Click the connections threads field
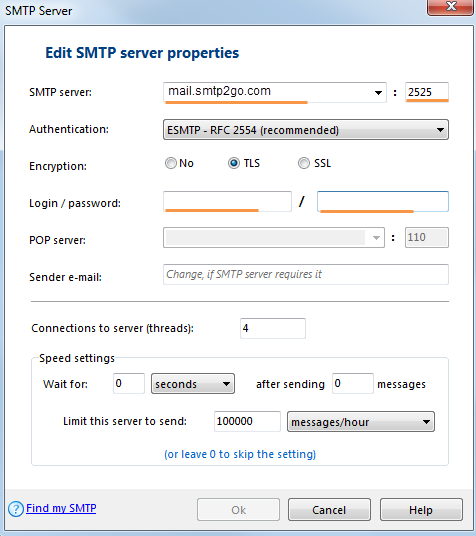The image size is (476, 536). 273,328
